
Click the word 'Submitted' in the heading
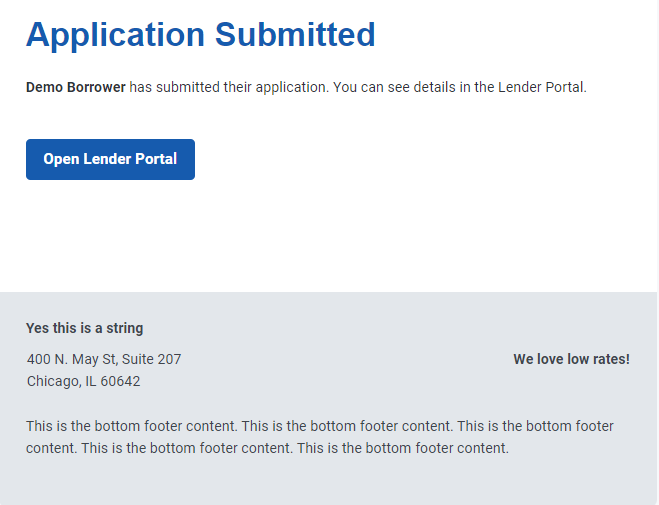point(295,34)
